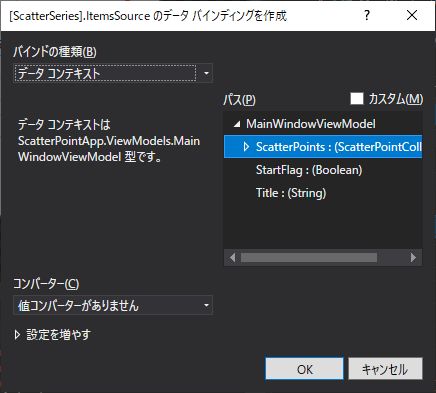Select Title : (String) property
Screen dimensions: 436x393
(291, 193)
